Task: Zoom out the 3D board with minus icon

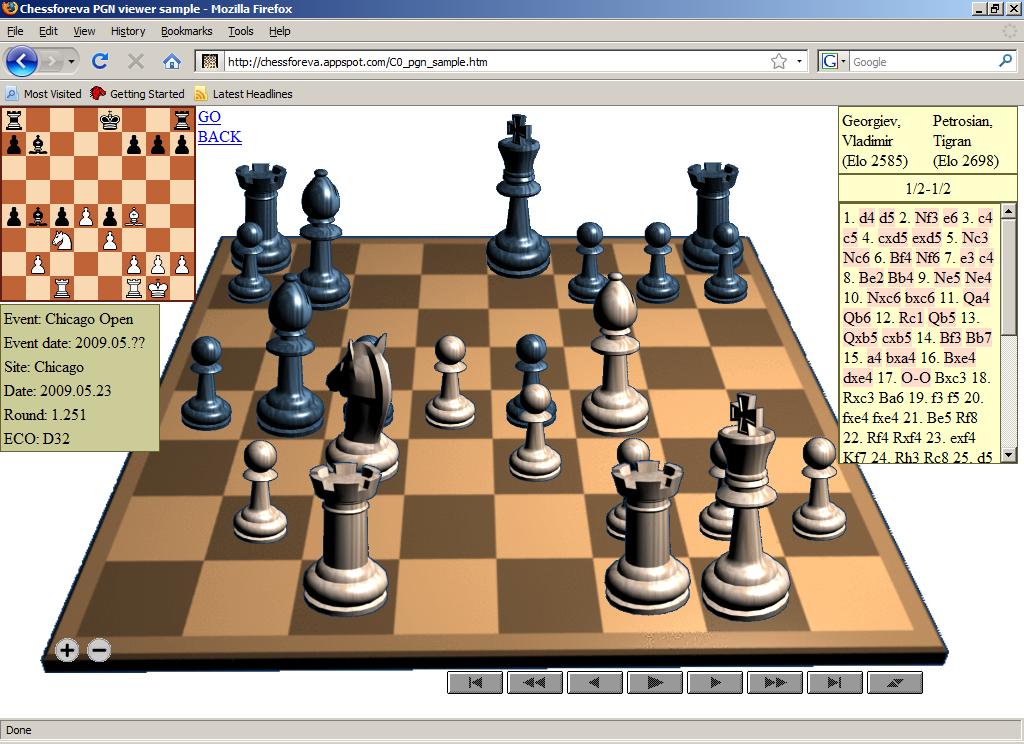Action: 98,650
